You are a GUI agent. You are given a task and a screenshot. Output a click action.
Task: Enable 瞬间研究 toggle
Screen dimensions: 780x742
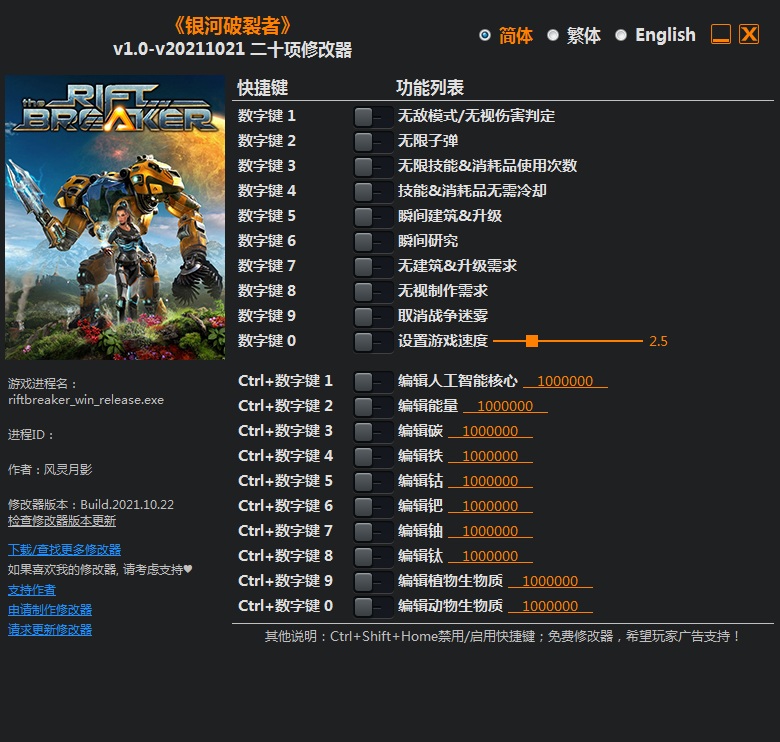[x=372, y=241]
